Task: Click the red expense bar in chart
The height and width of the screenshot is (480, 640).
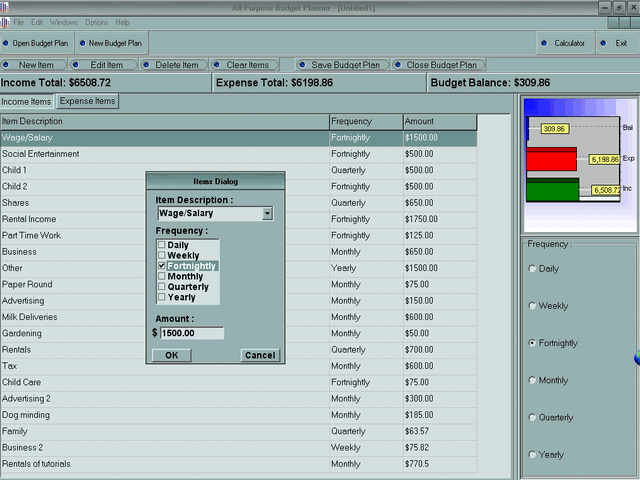Action: [551, 159]
